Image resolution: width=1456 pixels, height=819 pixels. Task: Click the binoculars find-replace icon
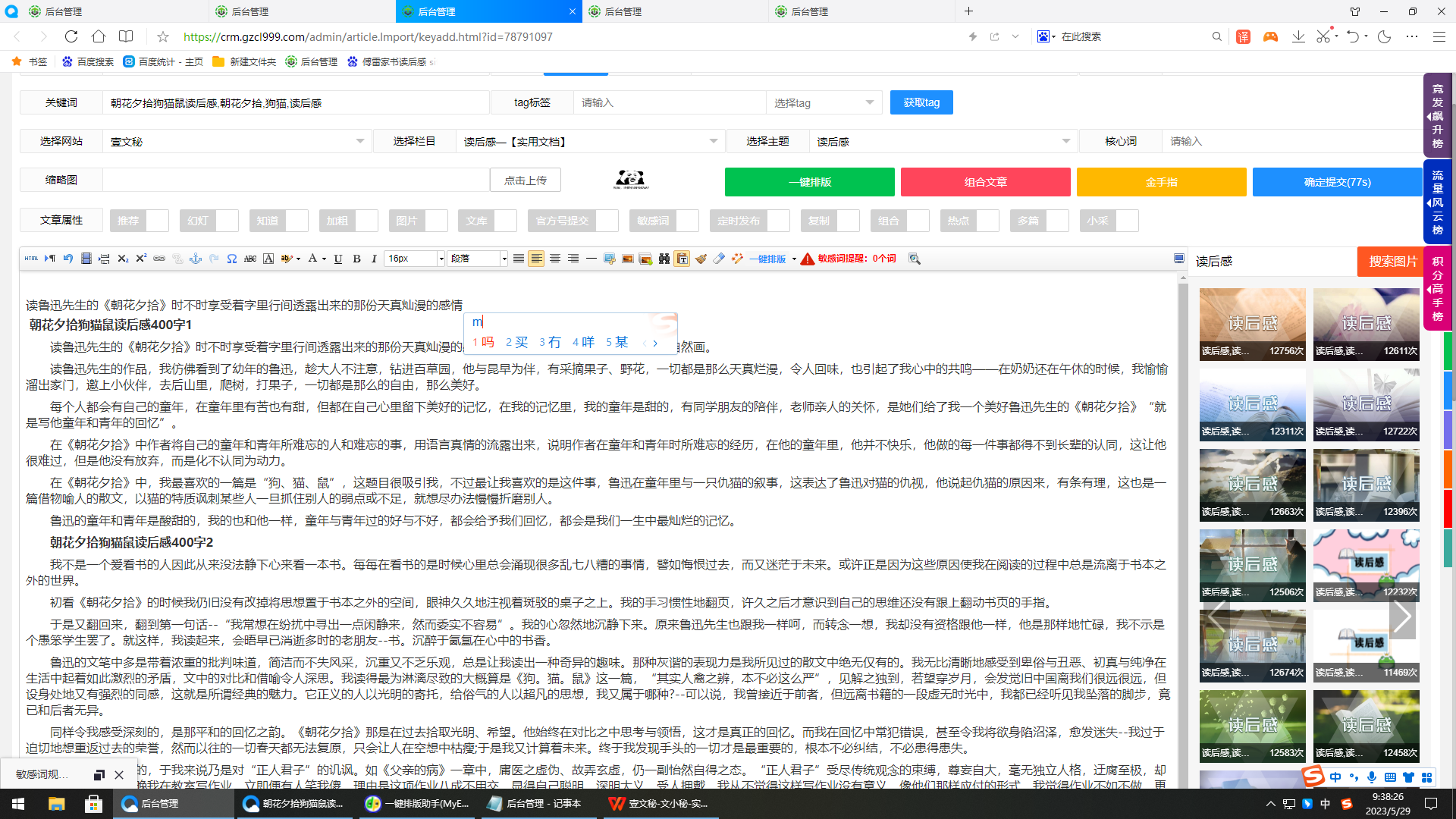[x=664, y=259]
